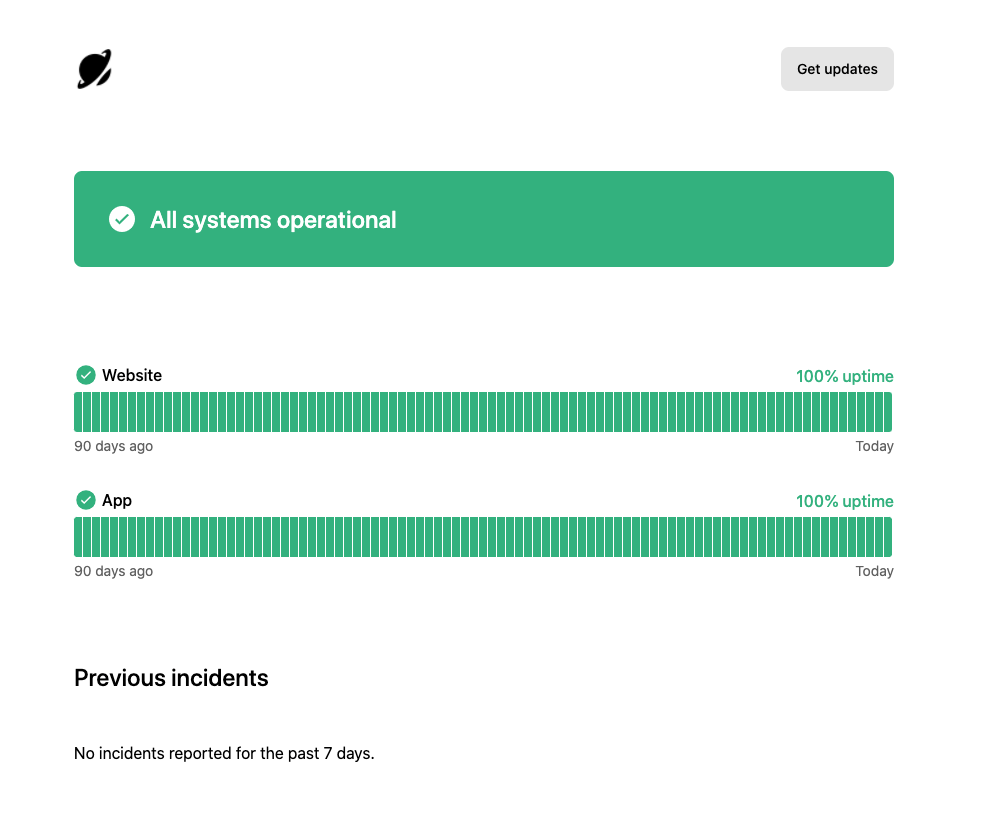
Task: Click the 90 days ago label under Website
Action: 113,446
